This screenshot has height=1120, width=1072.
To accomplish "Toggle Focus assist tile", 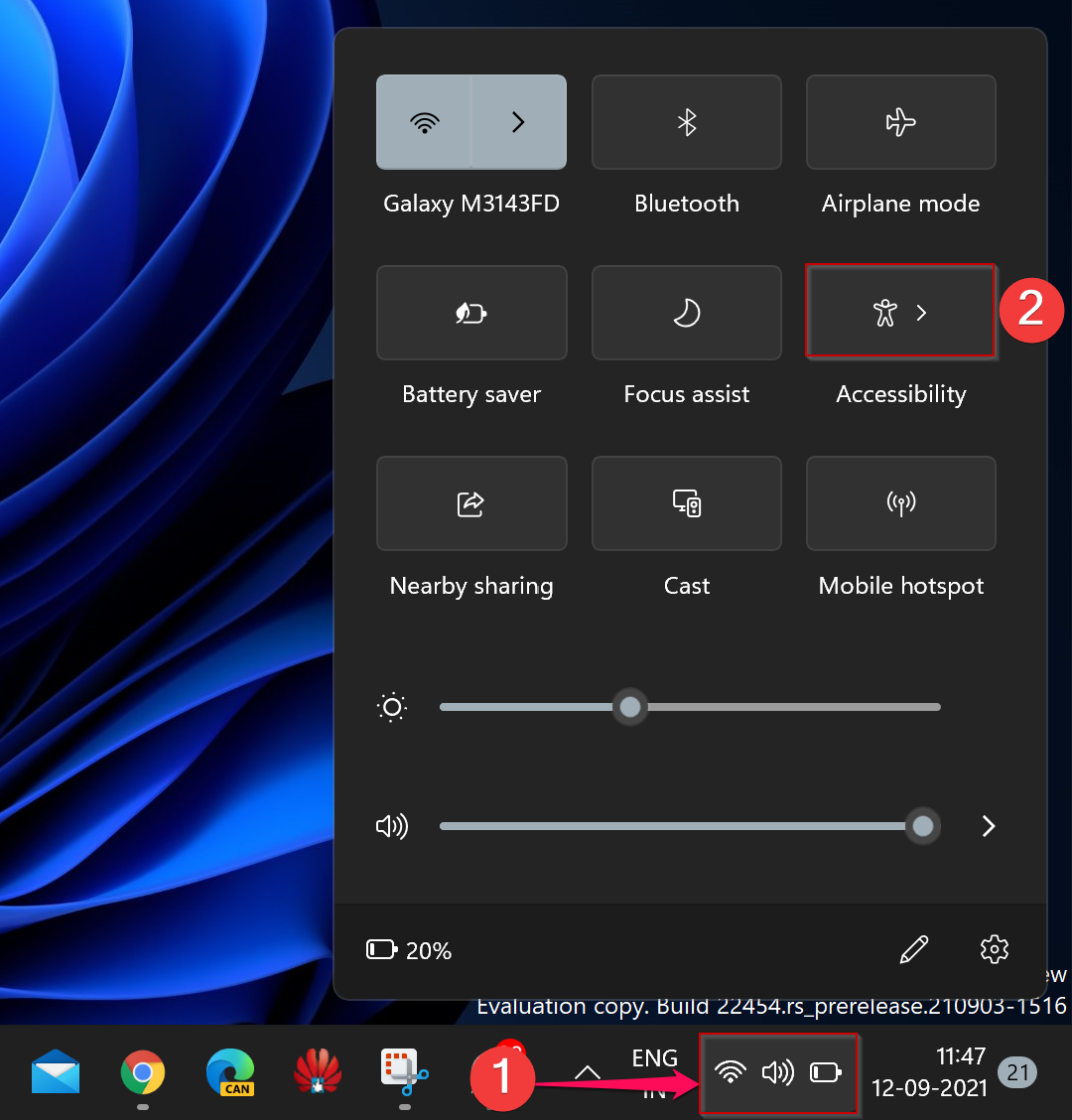I will [686, 313].
